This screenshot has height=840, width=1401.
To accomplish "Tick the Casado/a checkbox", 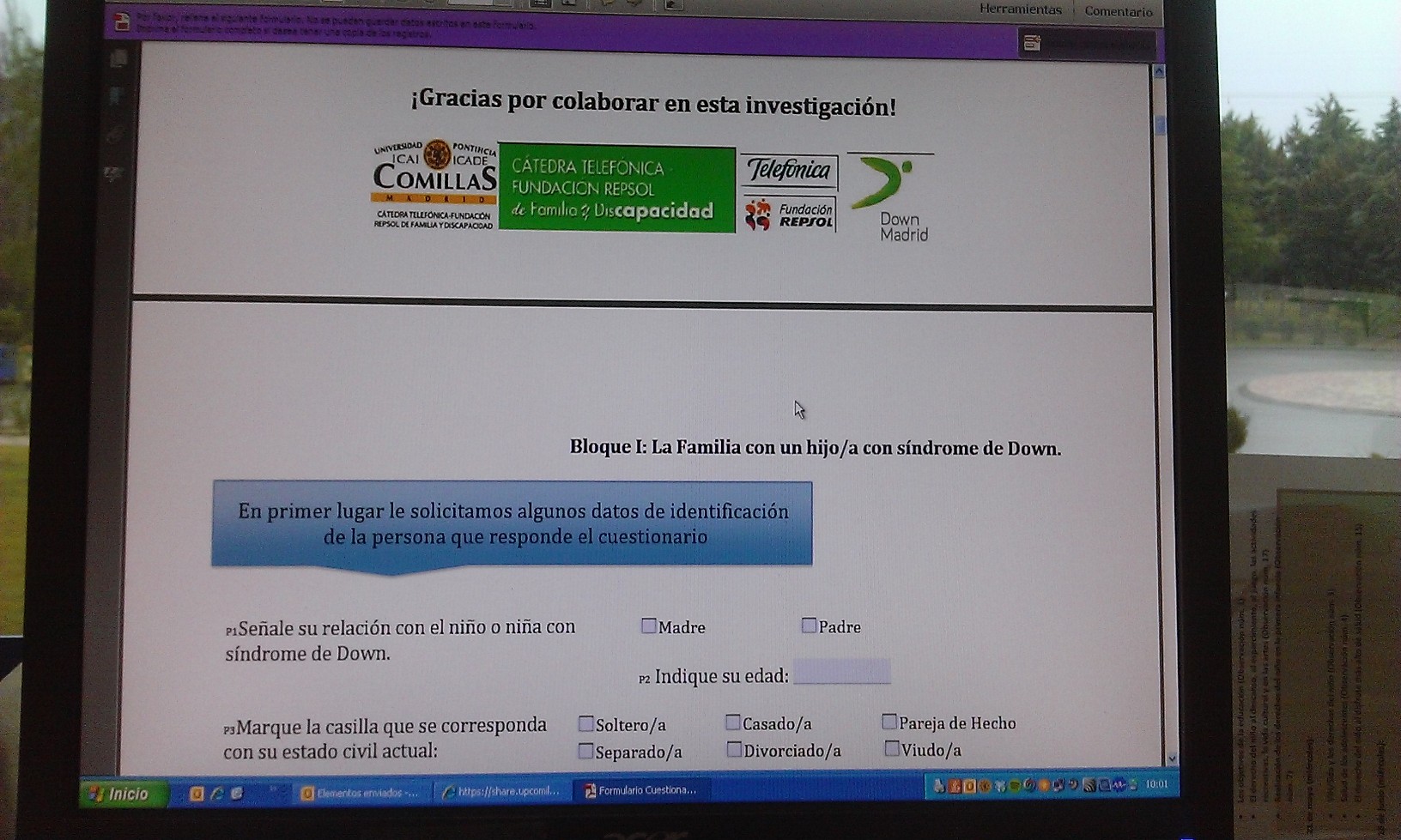I will coord(733,722).
